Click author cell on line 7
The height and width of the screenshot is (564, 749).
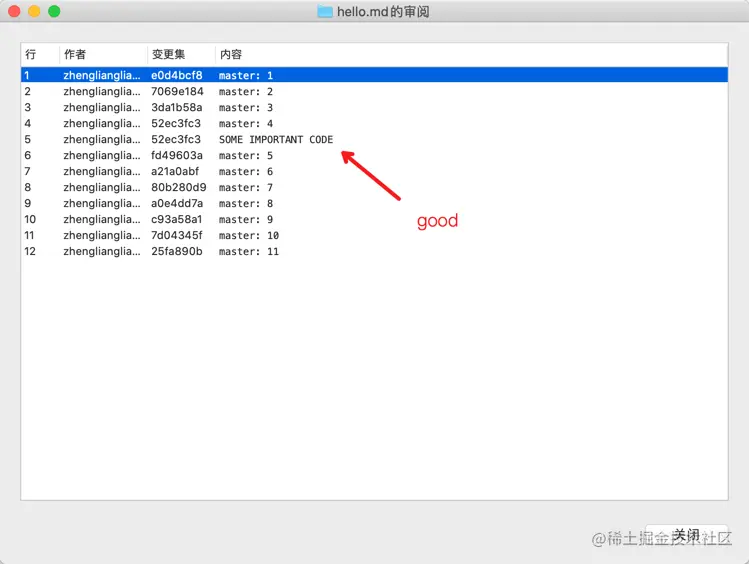[x=102, y=171]
